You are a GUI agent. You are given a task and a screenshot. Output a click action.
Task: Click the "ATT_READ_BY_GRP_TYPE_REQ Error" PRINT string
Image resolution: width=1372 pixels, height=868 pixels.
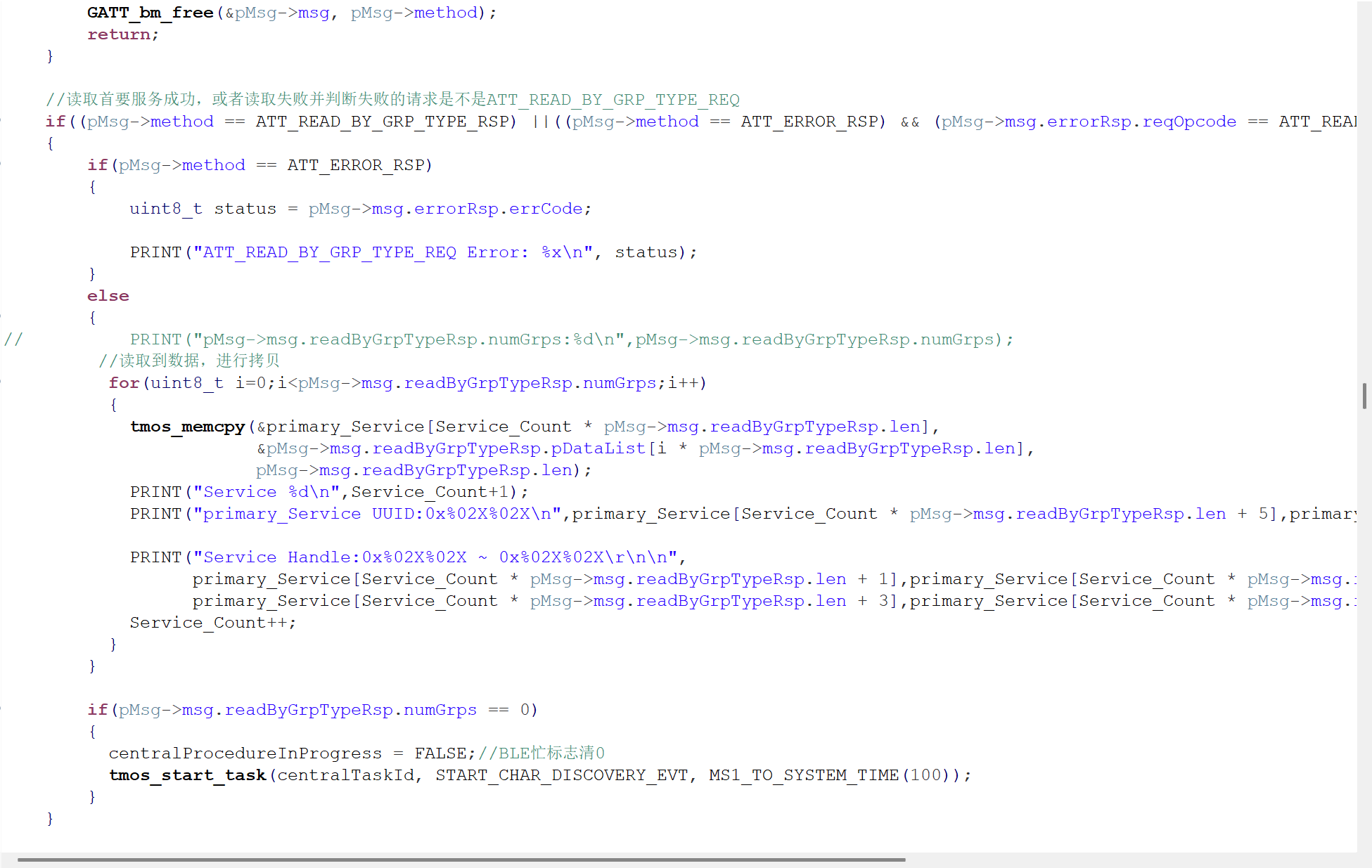[394, 252]
